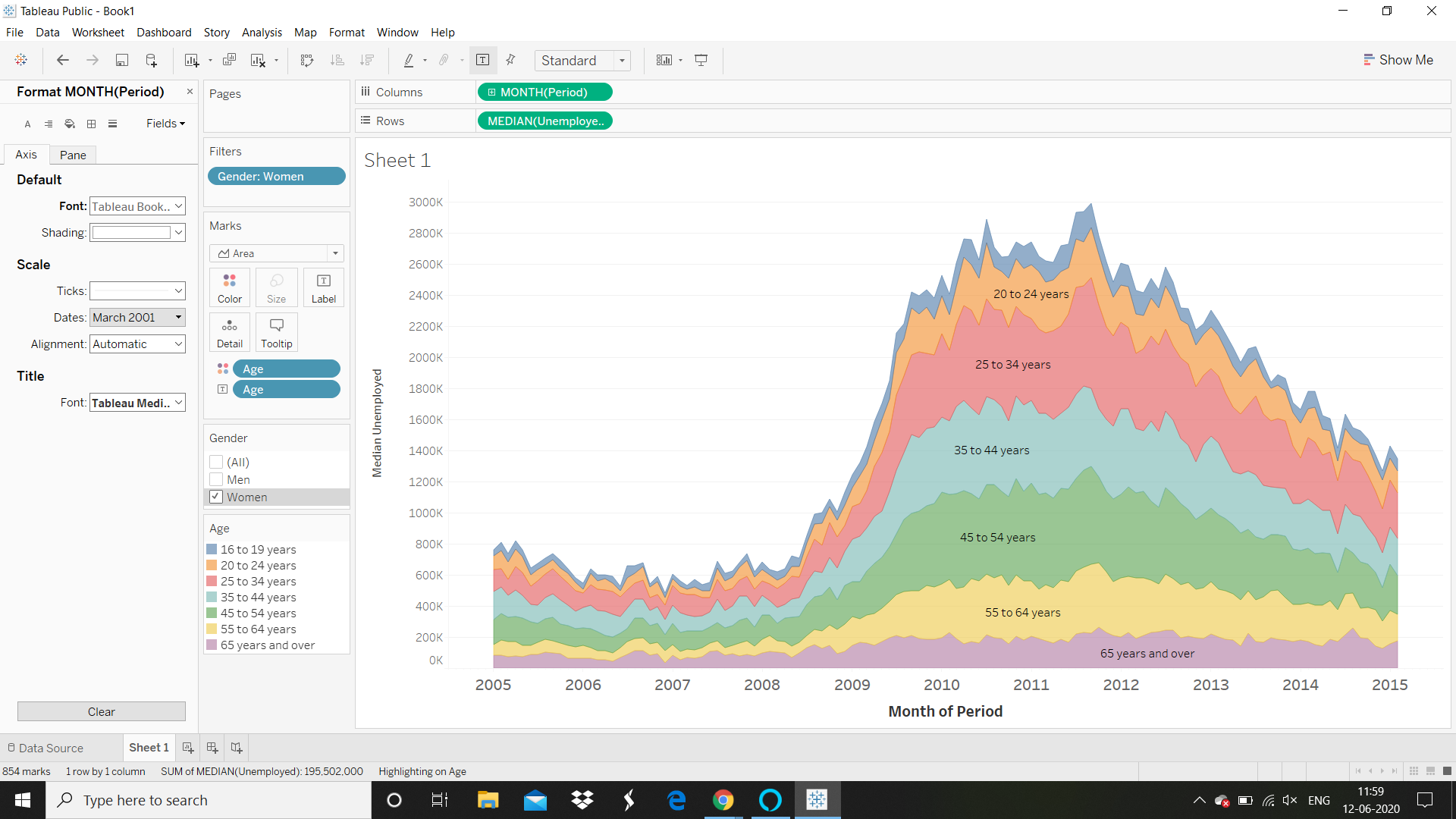Enable the (All) gender checkbox
Viewport: 1456px width, 819px height.
(216, 462)
